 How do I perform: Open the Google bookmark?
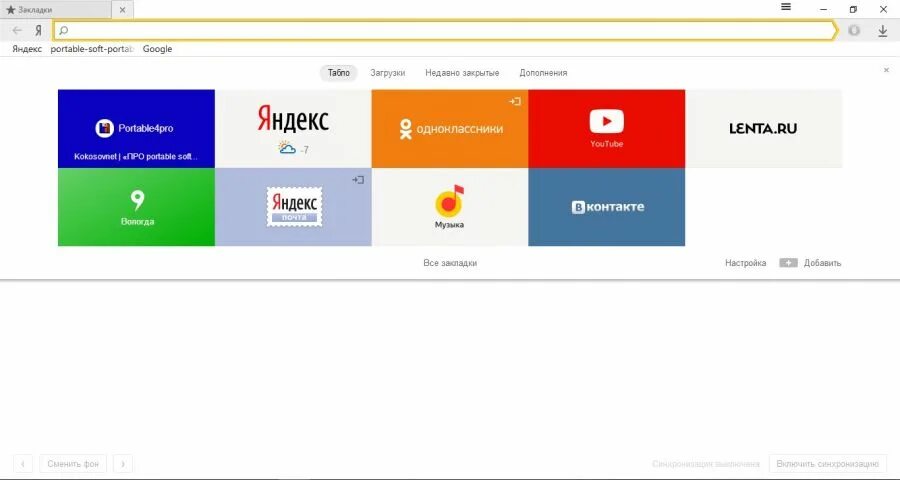157,49
